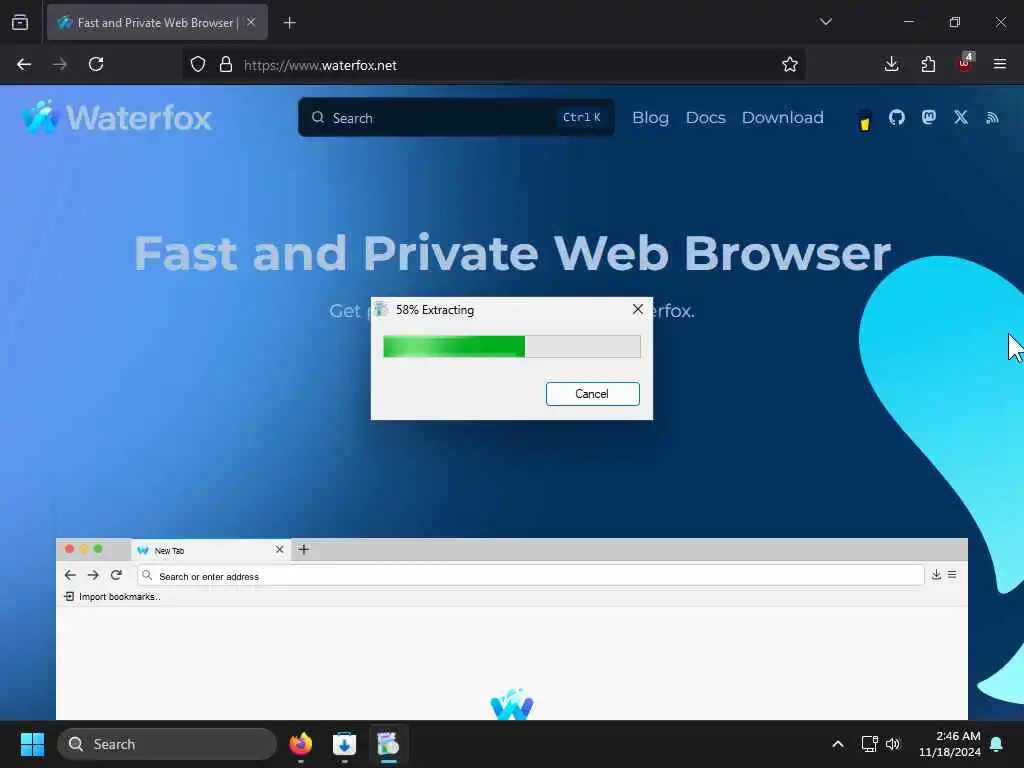Screen dimensions: 1024x768
Task: Close the Fast and Private Web Browser tab
Action: pyautogui.click(x=251, y=22)
